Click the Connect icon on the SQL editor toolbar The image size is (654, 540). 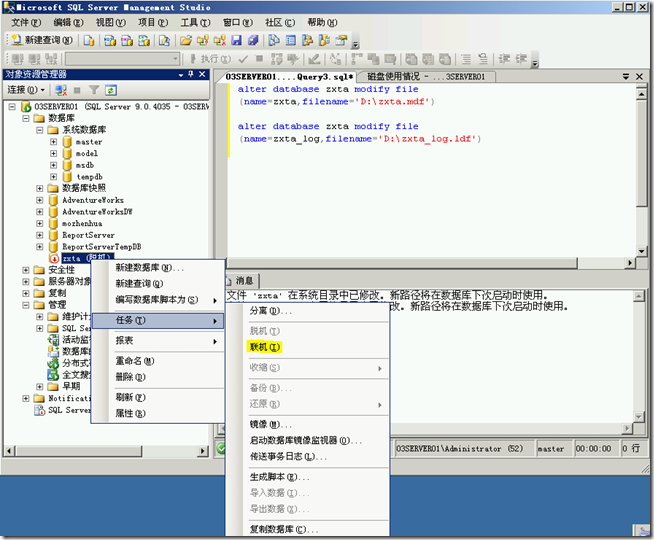(18, 59)
